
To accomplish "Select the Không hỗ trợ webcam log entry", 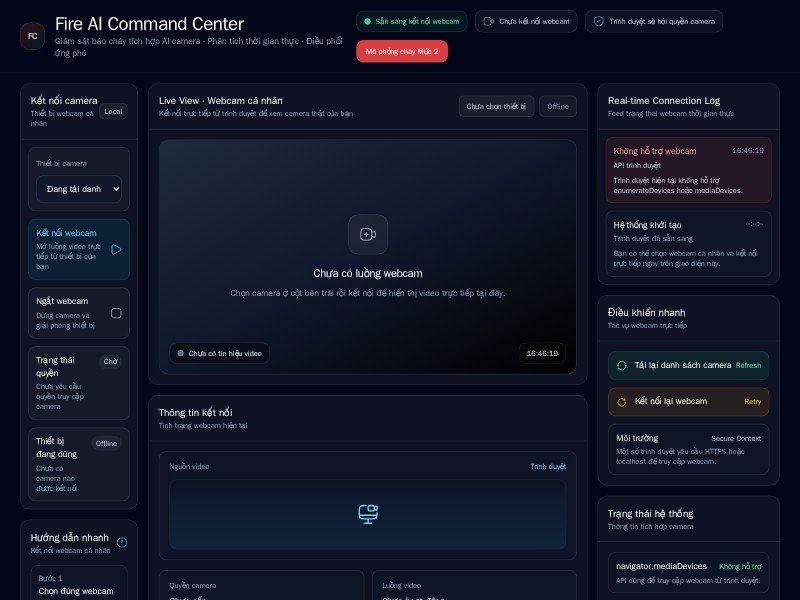I will pos(688,169).
